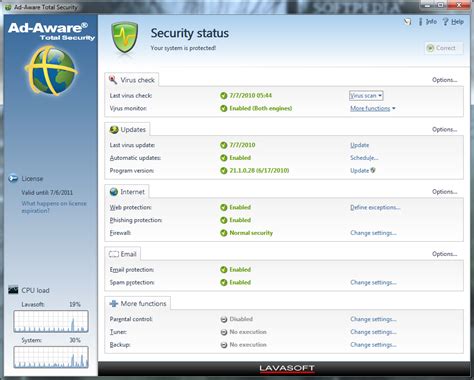Click the LAVASOFT logo in bottom bar

click(x=286, y=369)
